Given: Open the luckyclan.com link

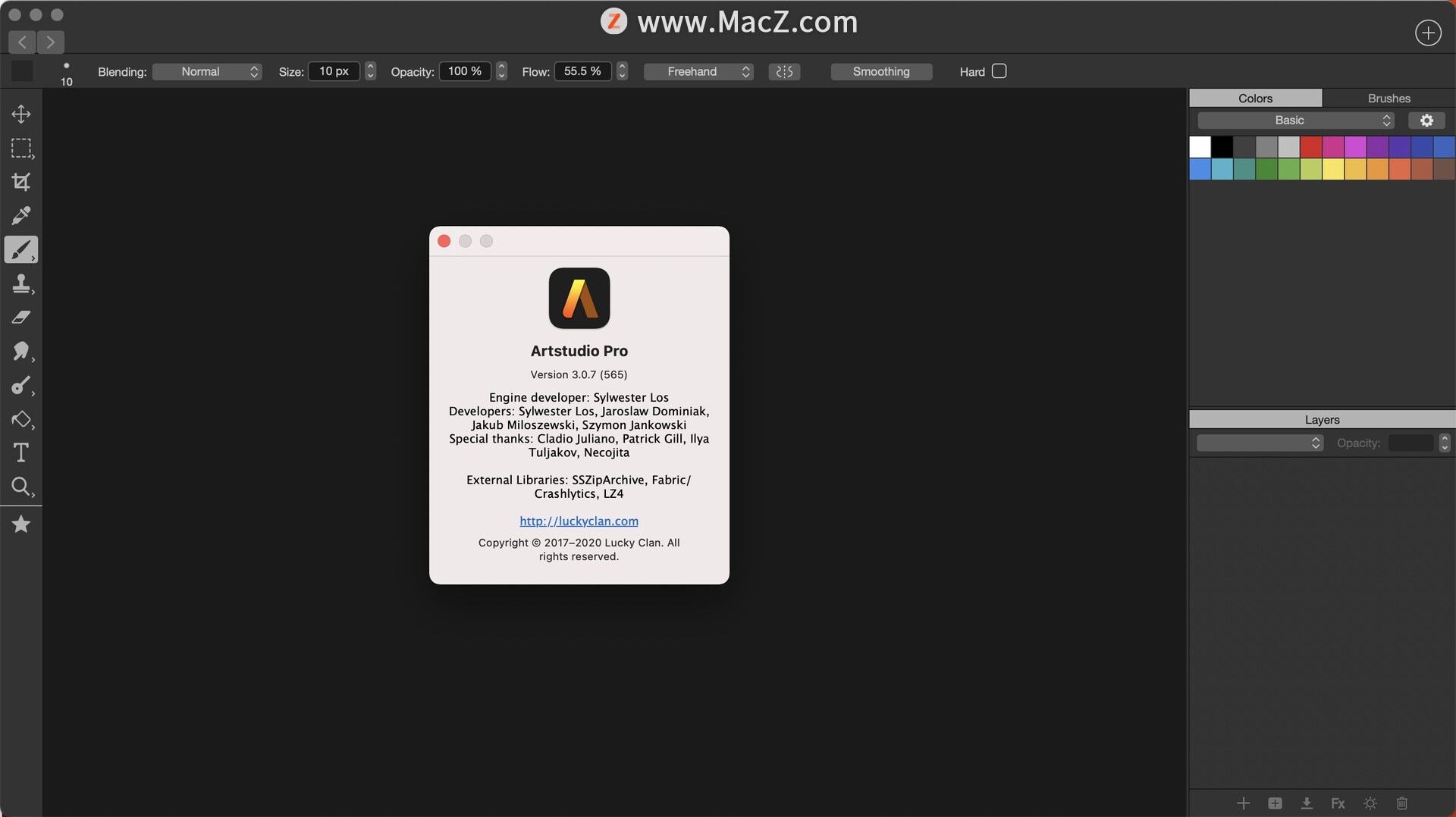Looking at the screenshot, I should coord(579,521).
